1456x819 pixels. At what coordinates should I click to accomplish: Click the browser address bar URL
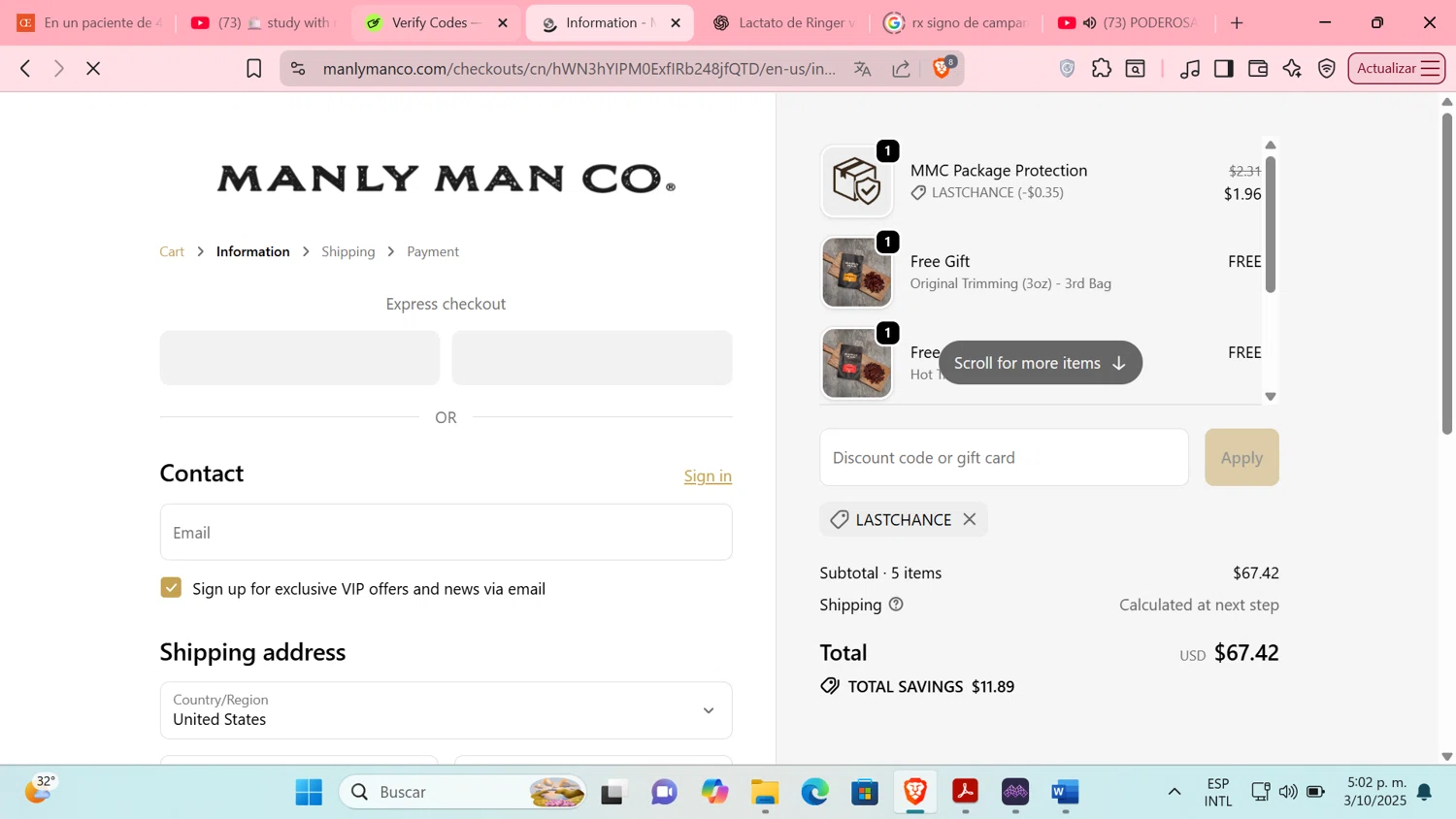click(579, 68)
